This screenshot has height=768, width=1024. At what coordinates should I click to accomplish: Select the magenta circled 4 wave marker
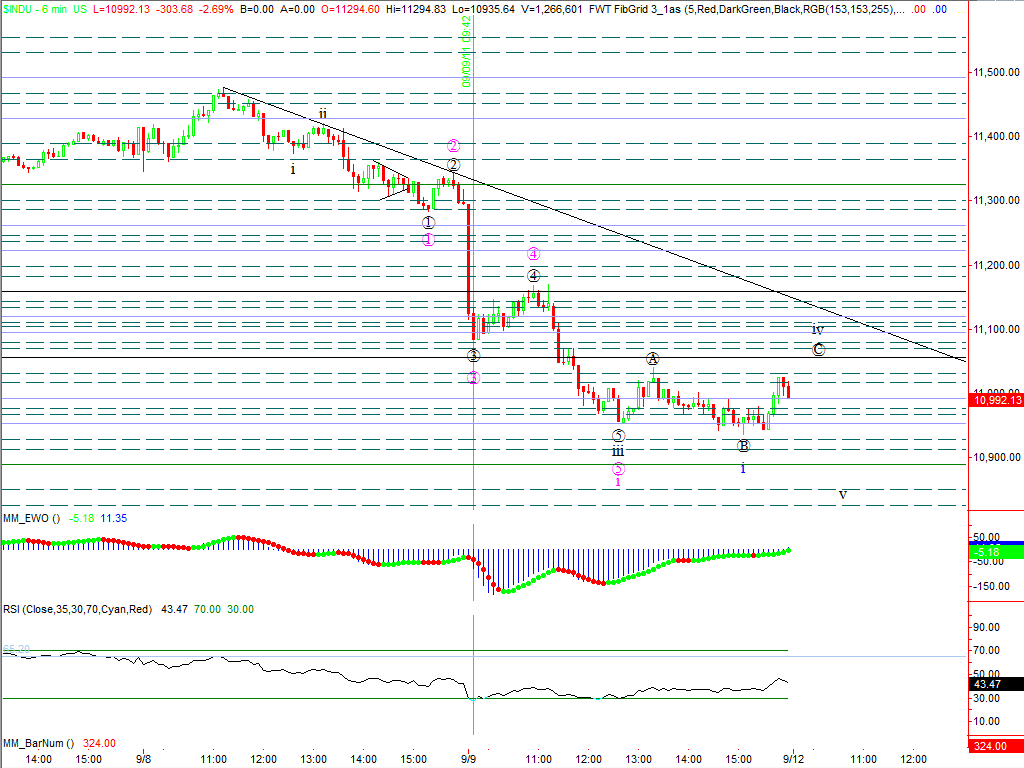(x=534, y=254)
